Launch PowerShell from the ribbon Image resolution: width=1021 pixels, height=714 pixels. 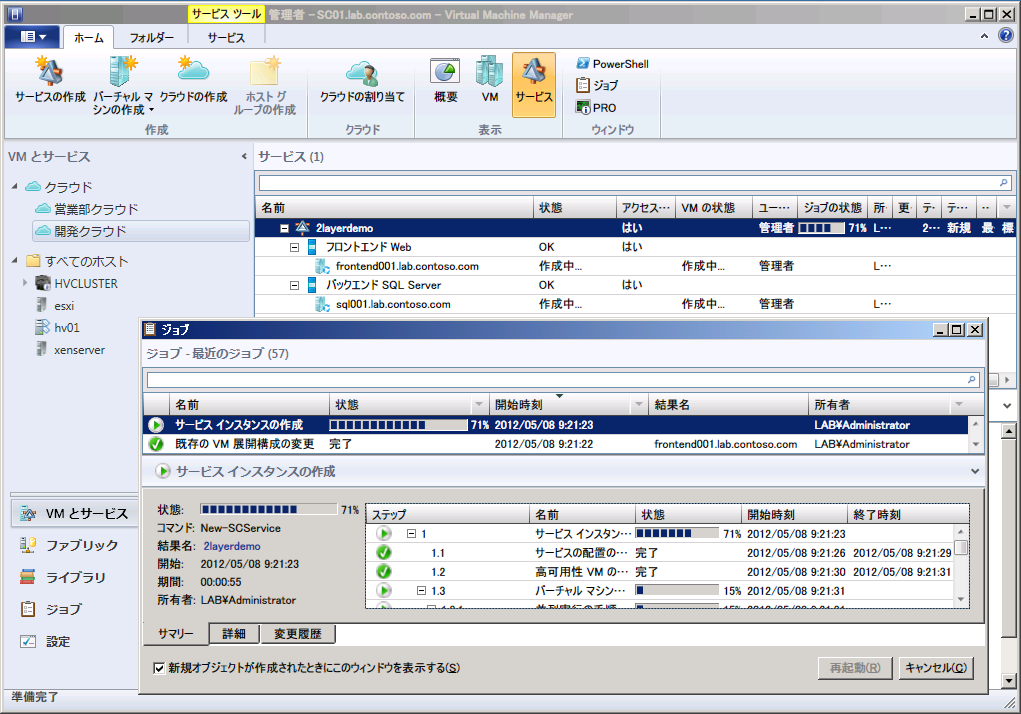click(x=614, y=63)
